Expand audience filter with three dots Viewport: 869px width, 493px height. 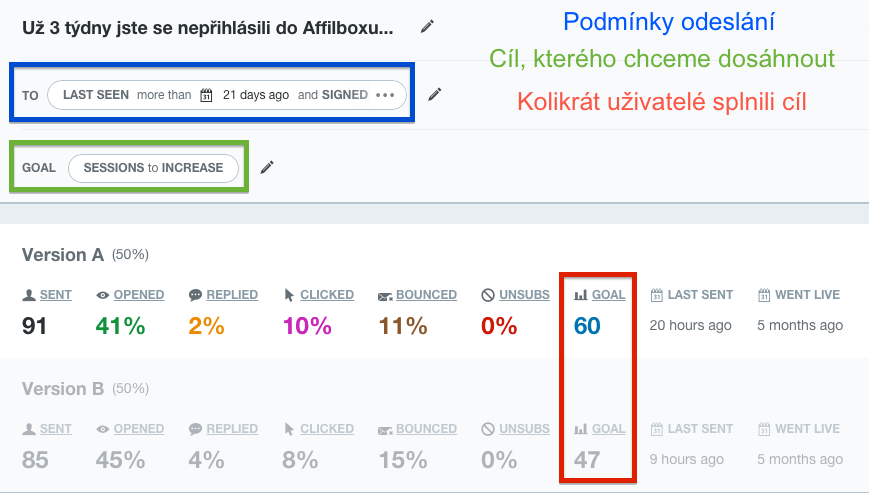pos(385,95)
